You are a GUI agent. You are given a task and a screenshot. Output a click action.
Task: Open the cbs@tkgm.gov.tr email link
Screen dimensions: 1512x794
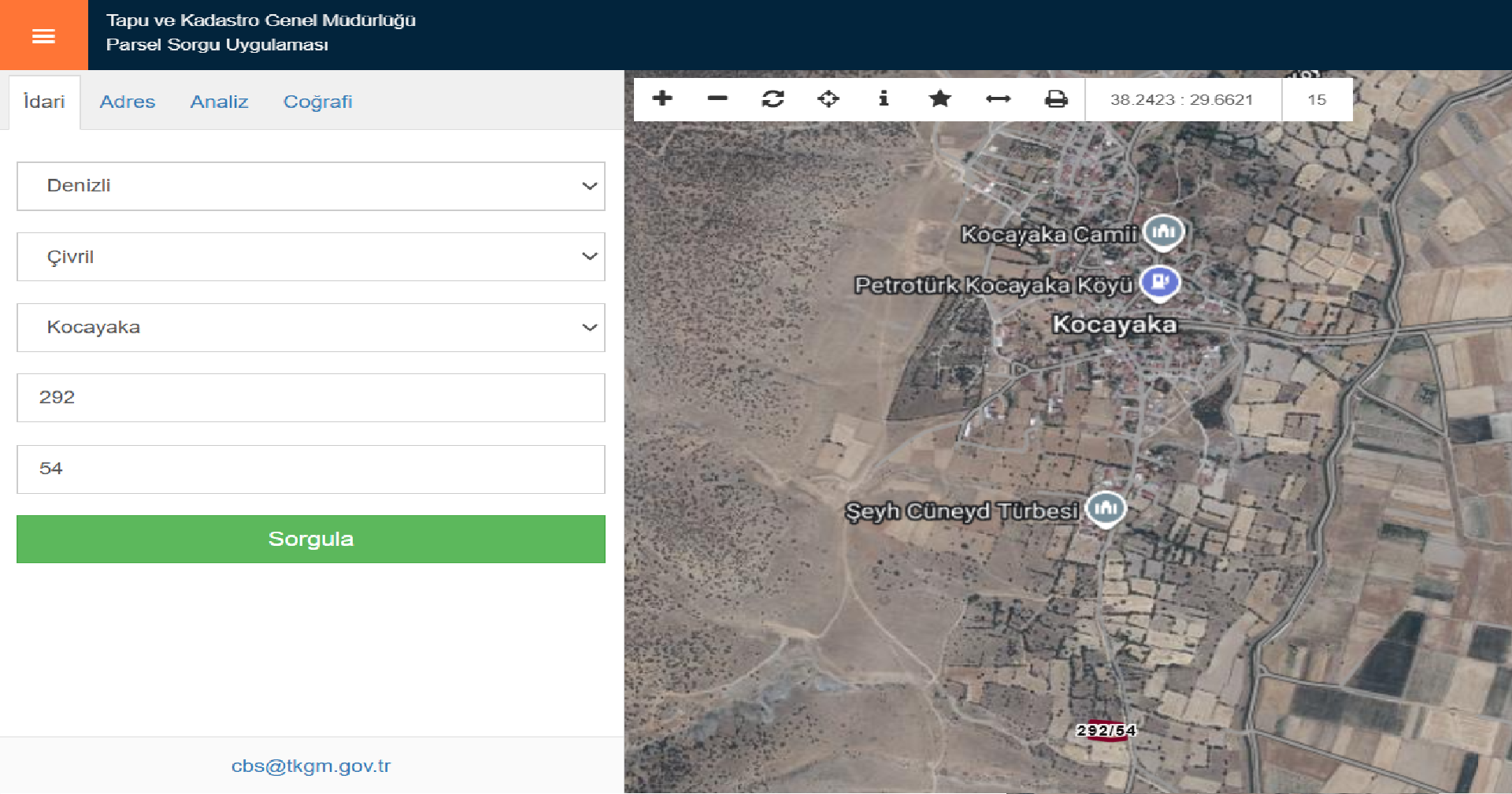(x=311, y=766)
